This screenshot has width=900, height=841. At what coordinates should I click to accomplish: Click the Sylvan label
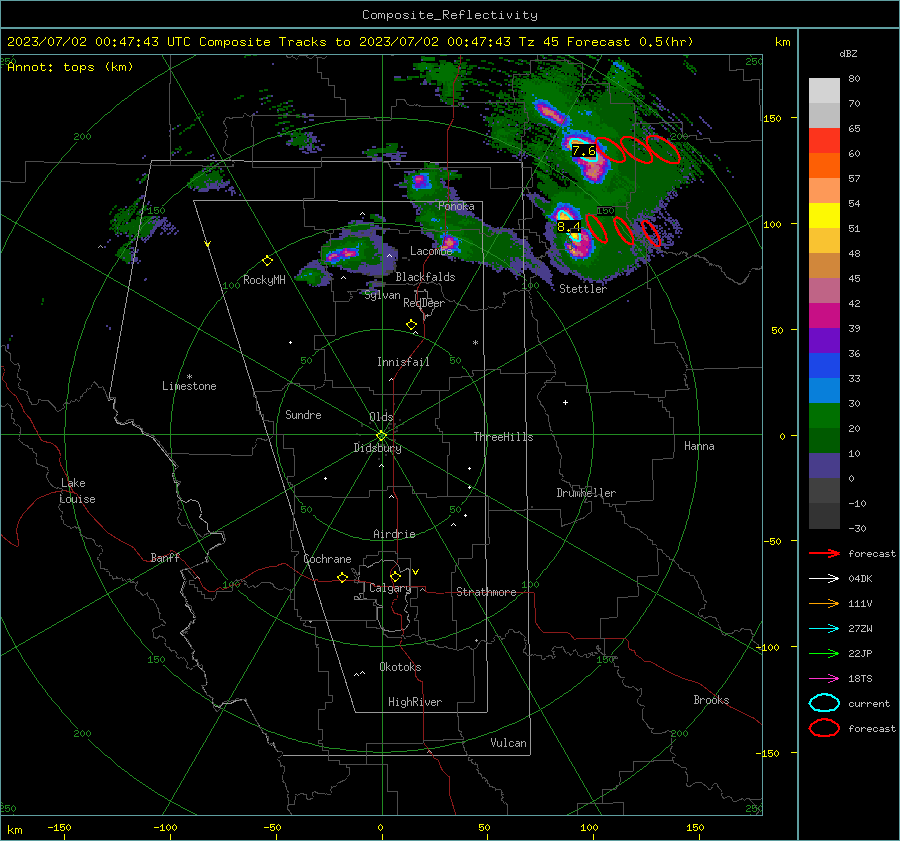pos(382,295)
